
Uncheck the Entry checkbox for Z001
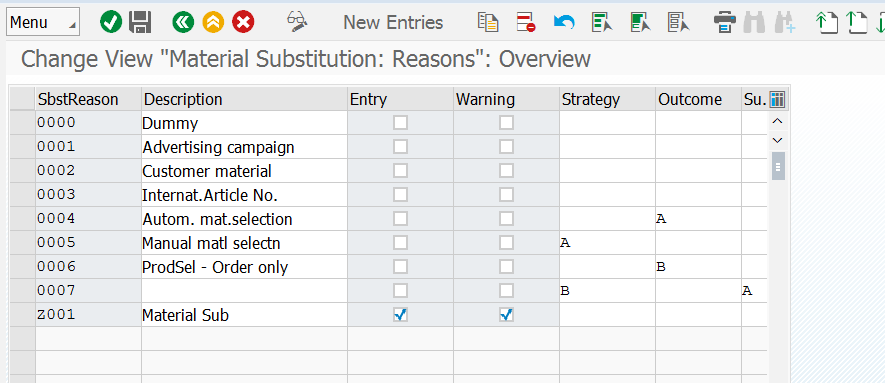[400, 315]
